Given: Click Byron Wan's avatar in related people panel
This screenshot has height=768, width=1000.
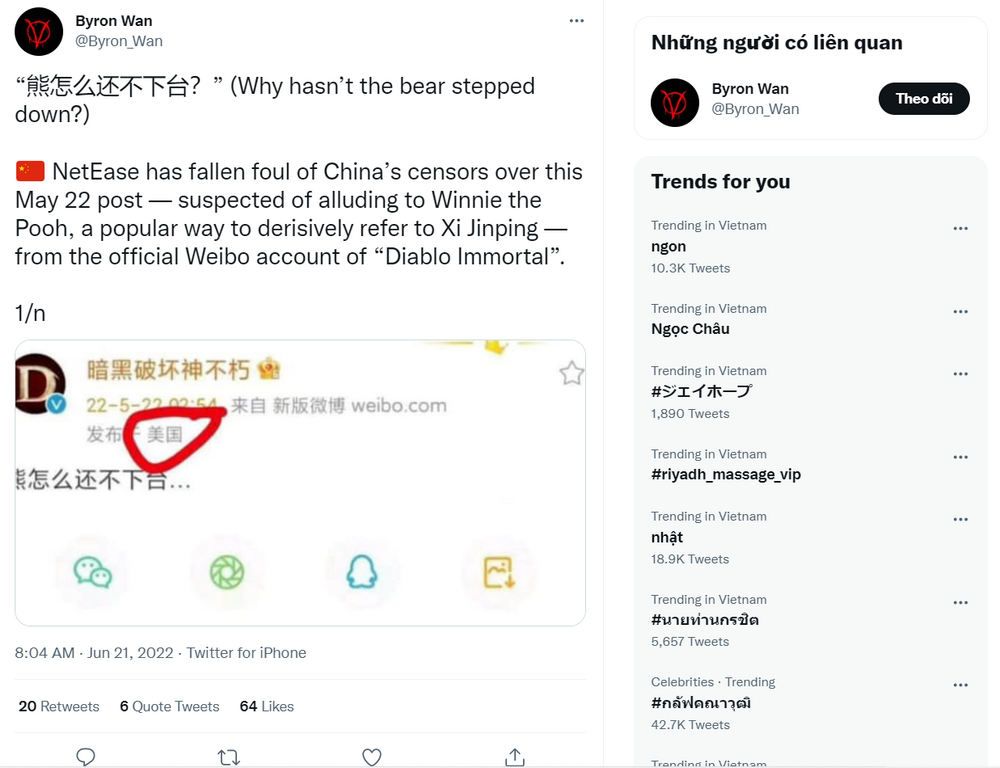Looking at the screenshot, I should pos(675,102).
